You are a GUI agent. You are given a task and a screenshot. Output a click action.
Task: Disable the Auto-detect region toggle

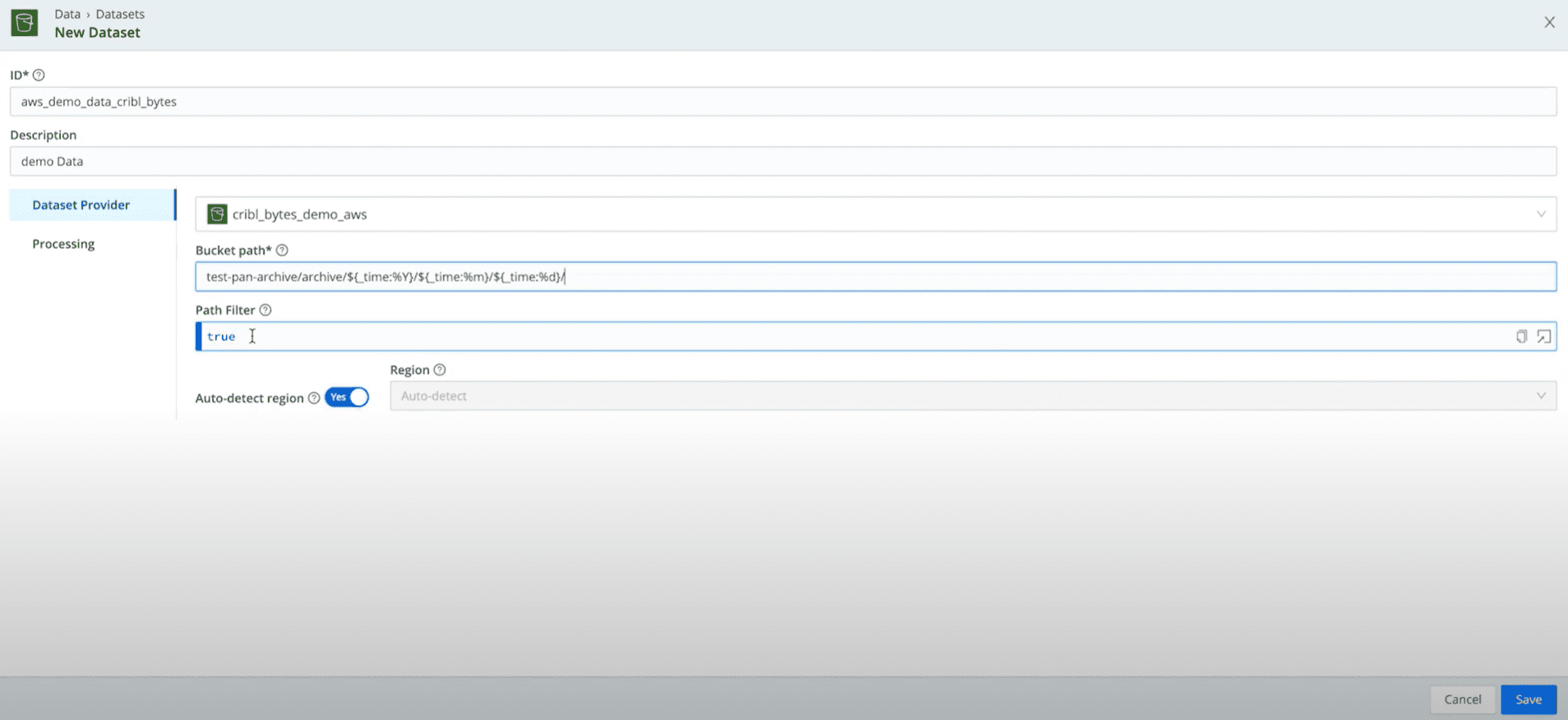pyautogui.click(x=347, y=397)
